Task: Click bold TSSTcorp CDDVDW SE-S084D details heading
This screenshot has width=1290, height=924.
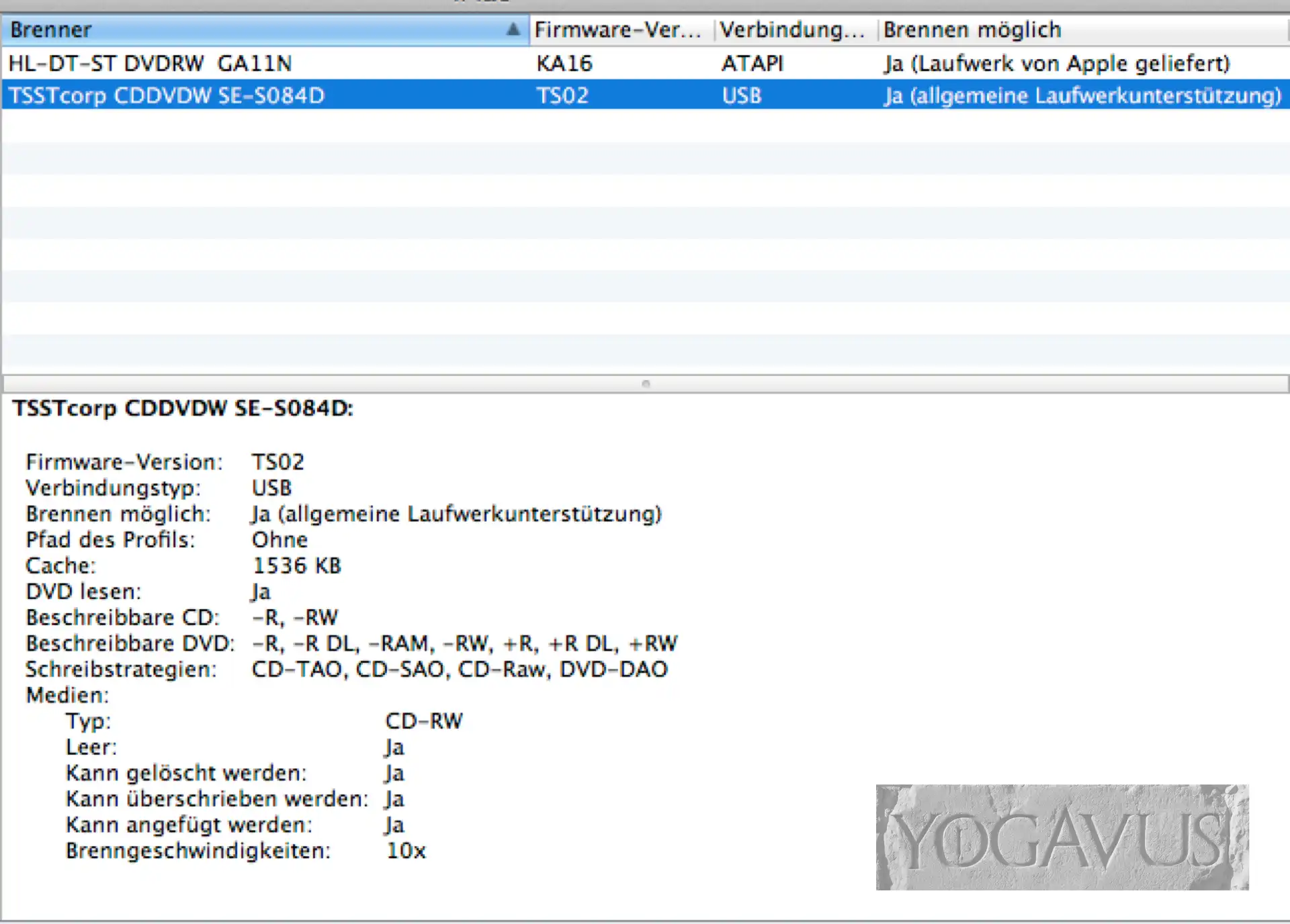Action: pos(183,408)
